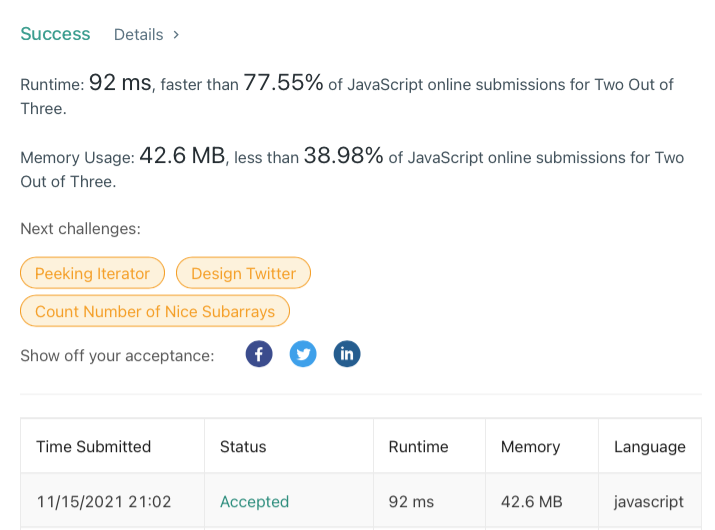This screenshot has height=530, width=715.
Task: Share acceptance on LinkedIn
Action: 347,354
